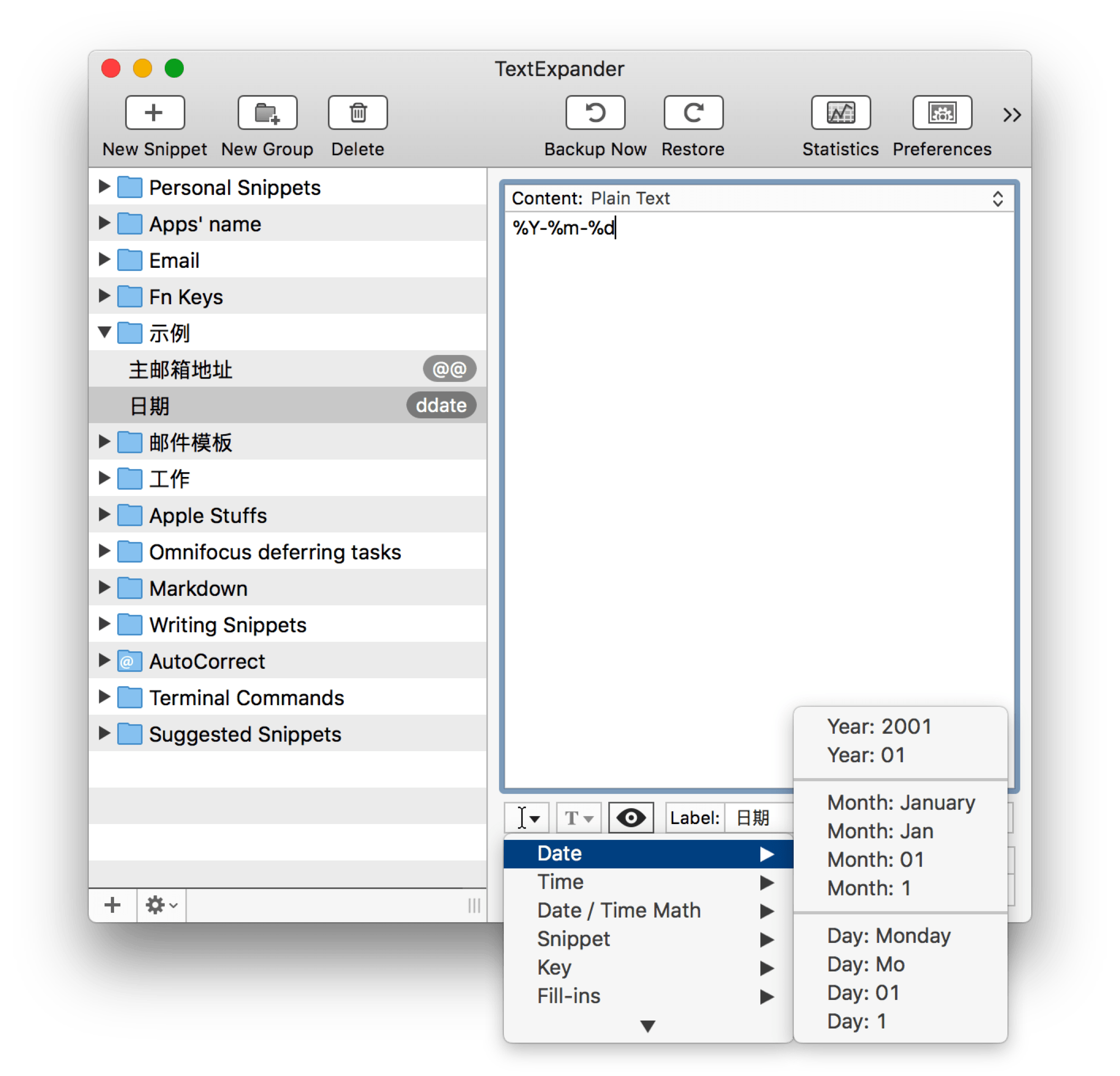The image size is (1120, 1076).
Task: Click the toolbar overflow double-arrow
Action: point(1011,115)
